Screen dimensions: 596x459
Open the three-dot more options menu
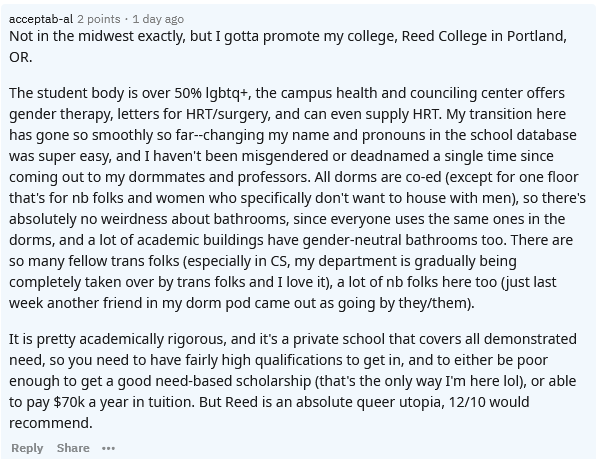click(x=108, y=448)
